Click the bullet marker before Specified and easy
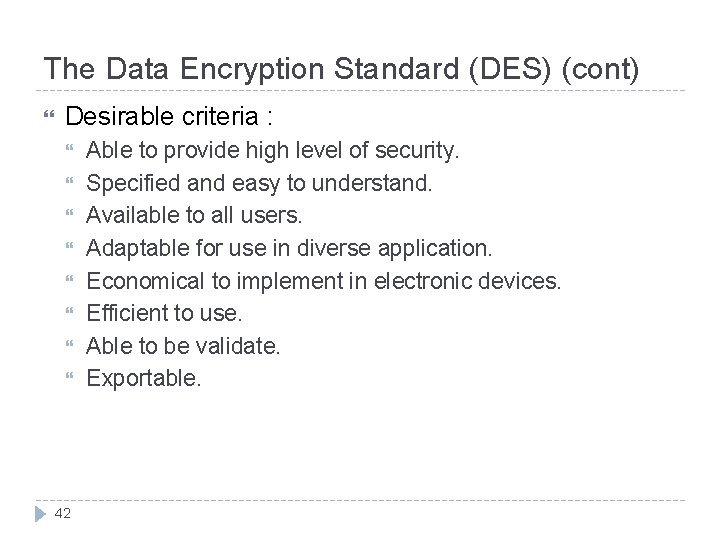This screenshot has height=540, width=720. (70, 185)
